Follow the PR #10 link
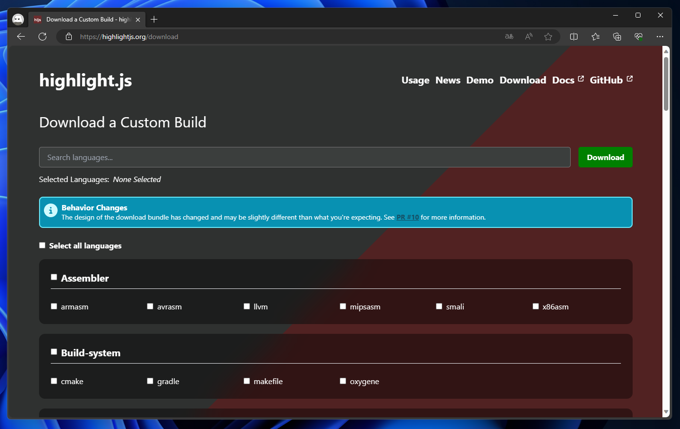 [x=408, y=217]
